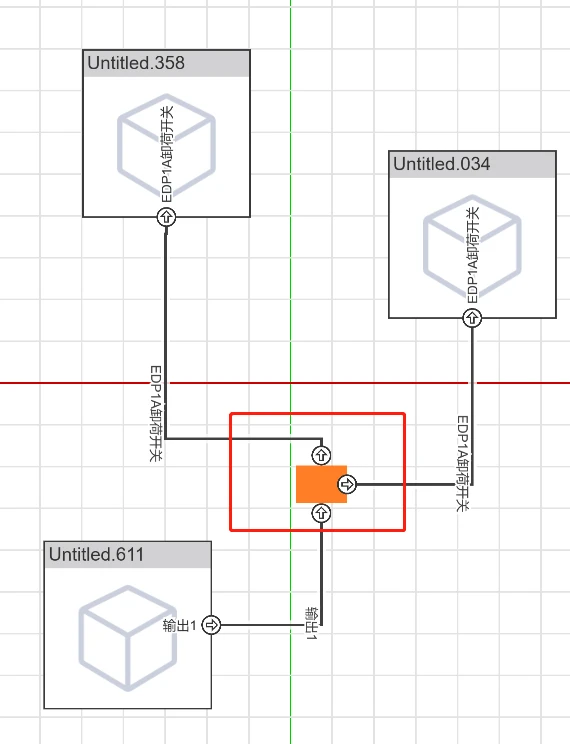Click the bottom port of the orange block
Image resolution: width=570 pixels, height=744 pixels.
(321, 513)
